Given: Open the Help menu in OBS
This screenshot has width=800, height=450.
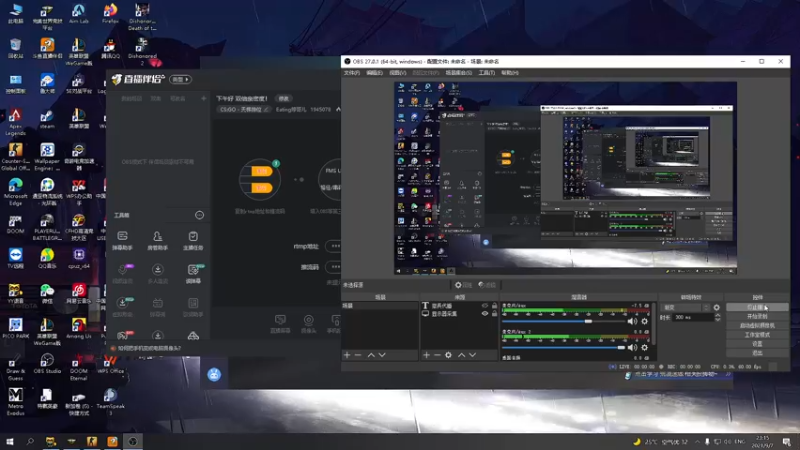Looking at the screenshot, I should tap(510, 73).
